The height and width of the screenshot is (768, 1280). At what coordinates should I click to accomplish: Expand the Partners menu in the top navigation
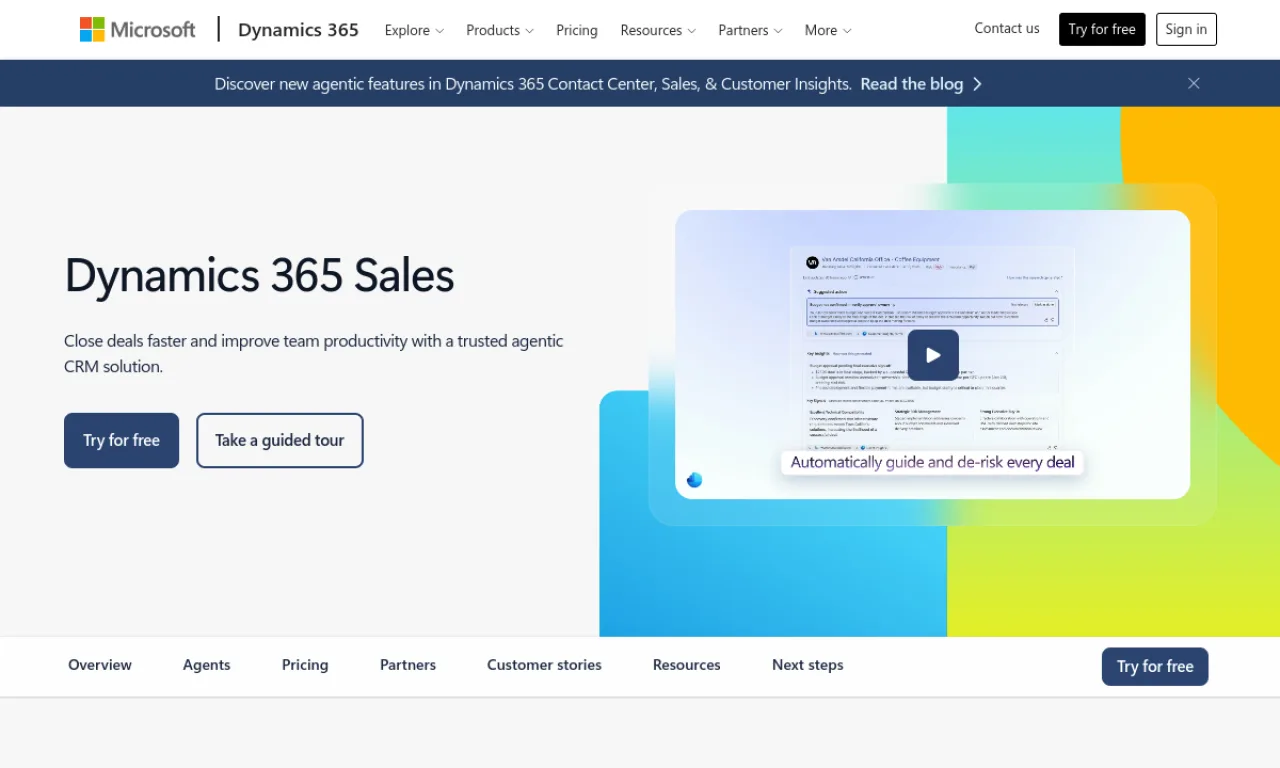coord(750,30)
